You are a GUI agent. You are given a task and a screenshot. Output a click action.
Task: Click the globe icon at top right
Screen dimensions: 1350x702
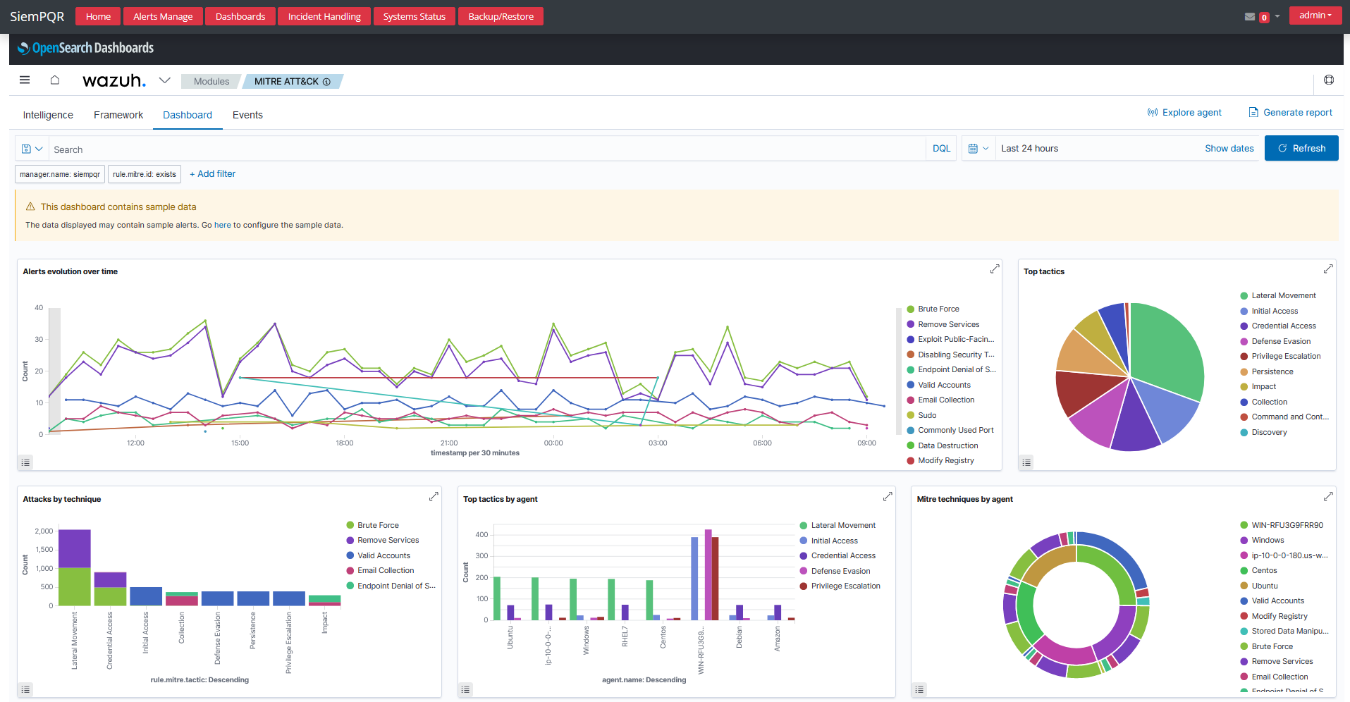pos(1329,80)
